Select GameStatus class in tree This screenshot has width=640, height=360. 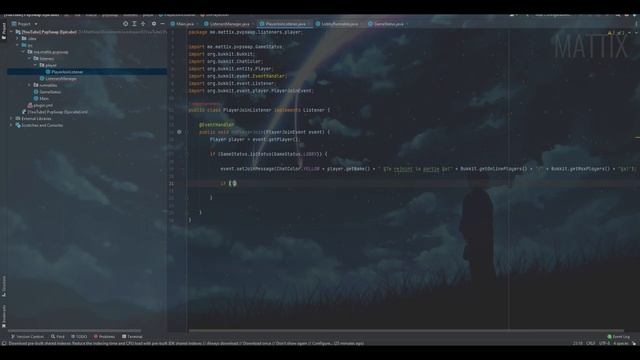[x=47, y=92]
